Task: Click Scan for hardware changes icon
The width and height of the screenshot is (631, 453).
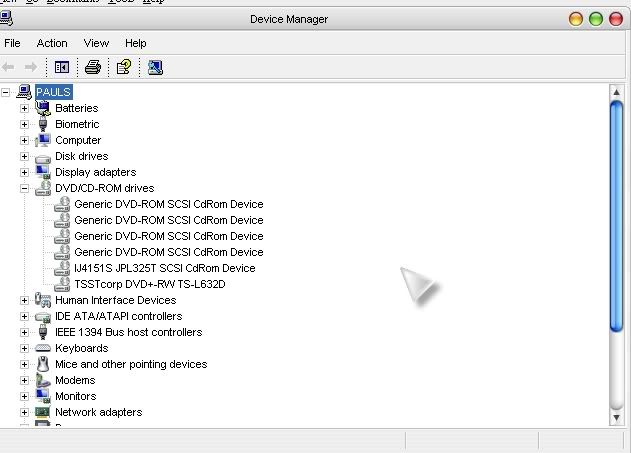Action: (x=155, y=67)
